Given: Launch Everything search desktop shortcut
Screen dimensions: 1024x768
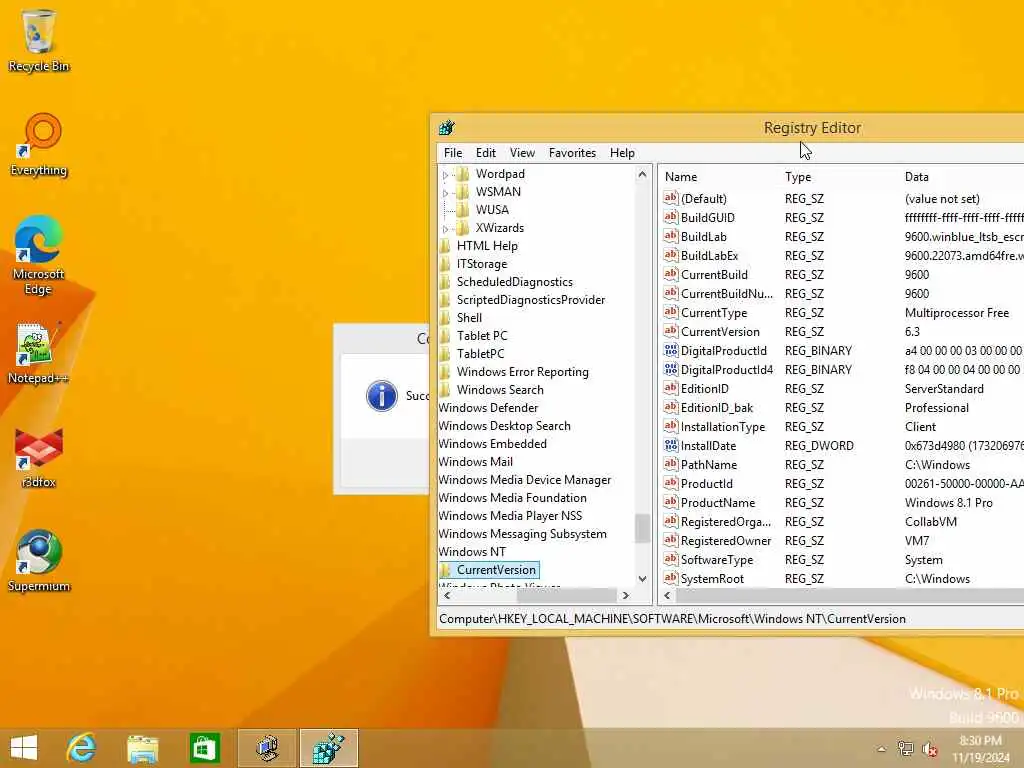Looking at the screenshot, I should [x=39, y=145].
